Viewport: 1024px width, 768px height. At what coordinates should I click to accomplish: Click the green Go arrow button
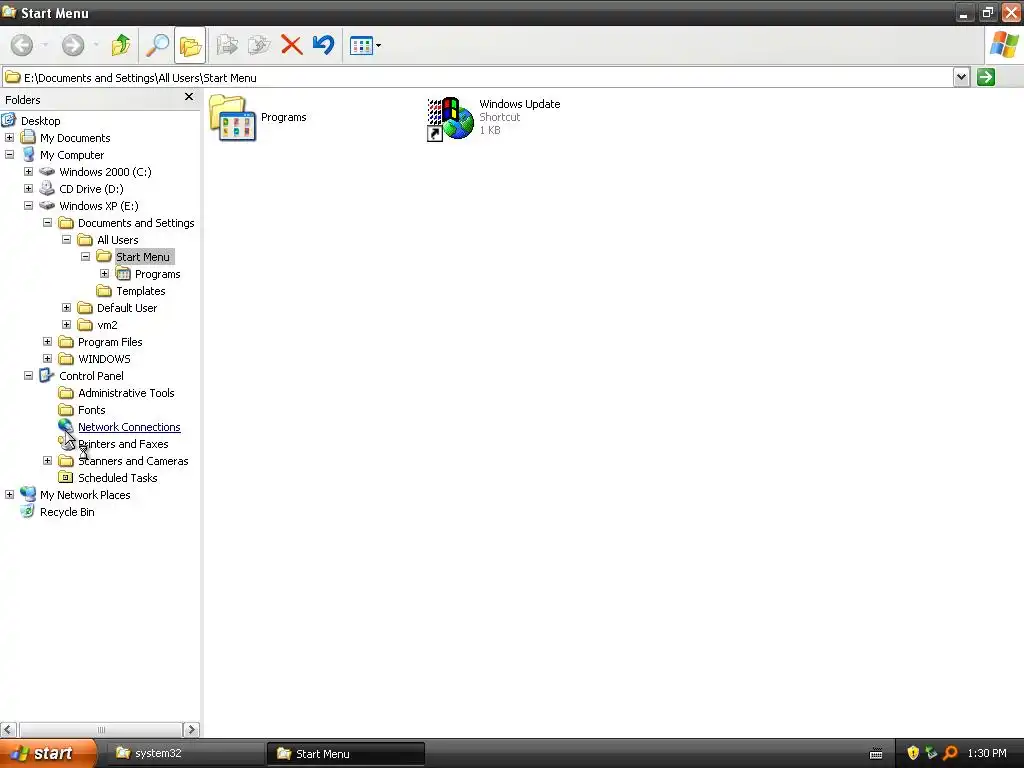986,77
